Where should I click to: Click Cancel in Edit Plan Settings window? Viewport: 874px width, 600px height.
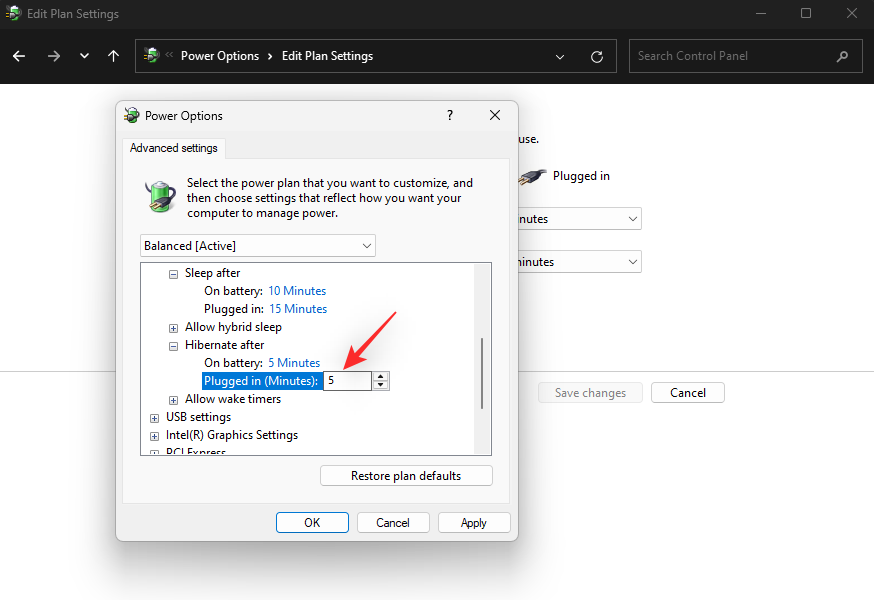(688, 393)
